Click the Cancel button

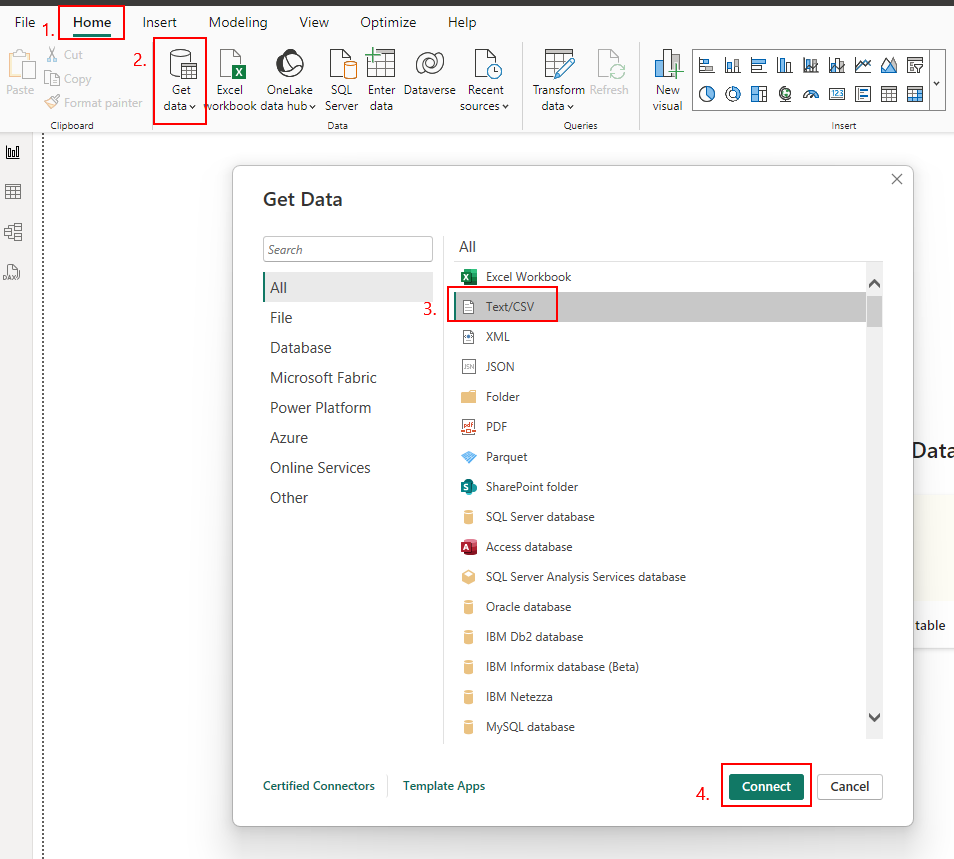[849, 787]
